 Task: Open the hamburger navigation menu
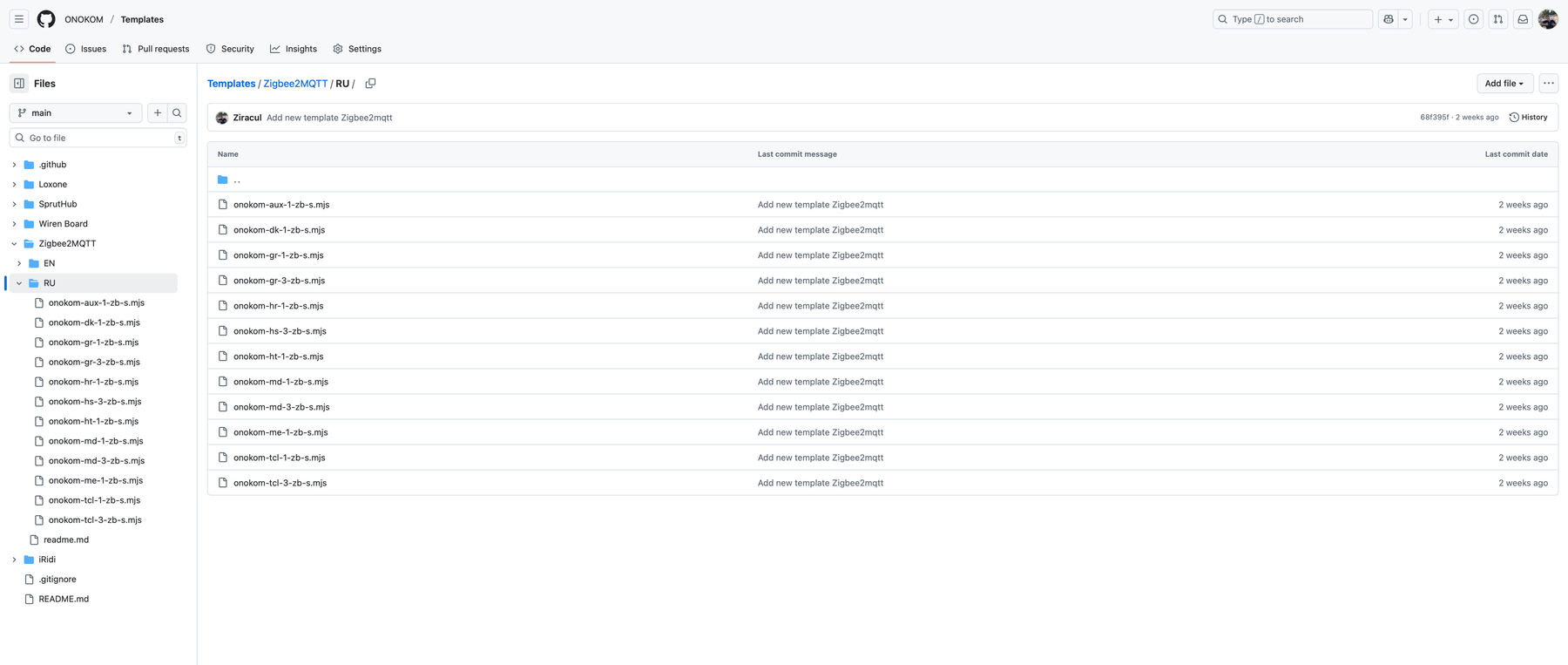pyautogui.click(x=18, y=19)
